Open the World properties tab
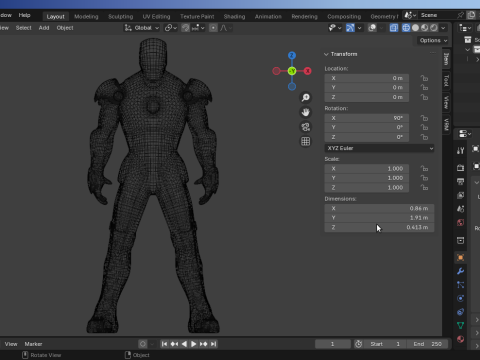480x360 pixels. click(460, 223)
